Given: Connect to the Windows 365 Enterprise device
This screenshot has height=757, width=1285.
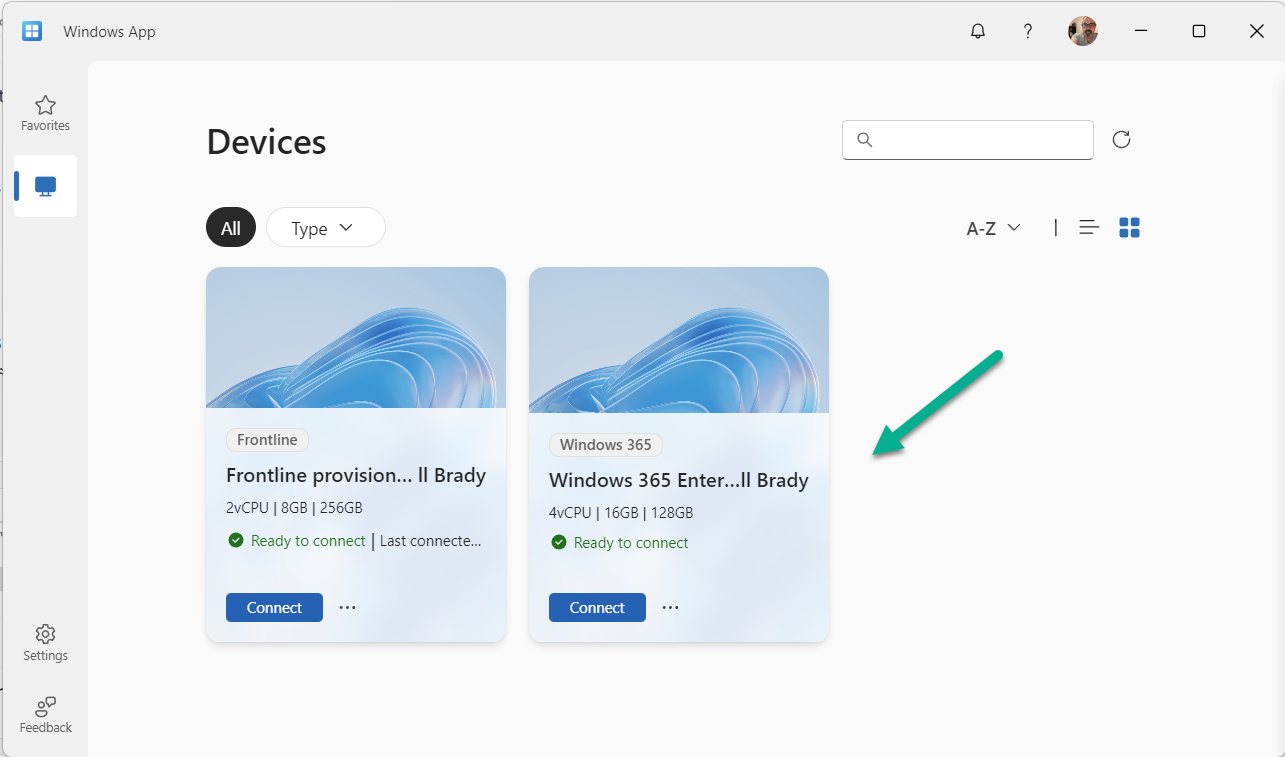Looking at the screenshot, I should (597, 607).
